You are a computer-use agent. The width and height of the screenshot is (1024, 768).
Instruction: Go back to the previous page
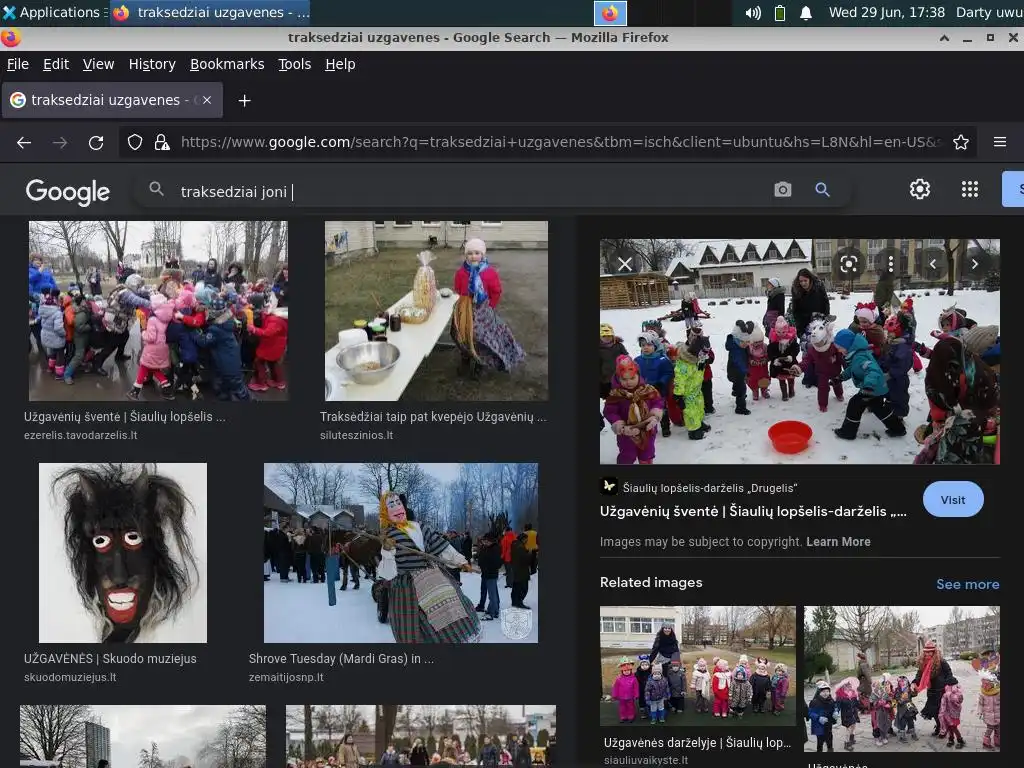pyautogui.click(x=24, y=142)
